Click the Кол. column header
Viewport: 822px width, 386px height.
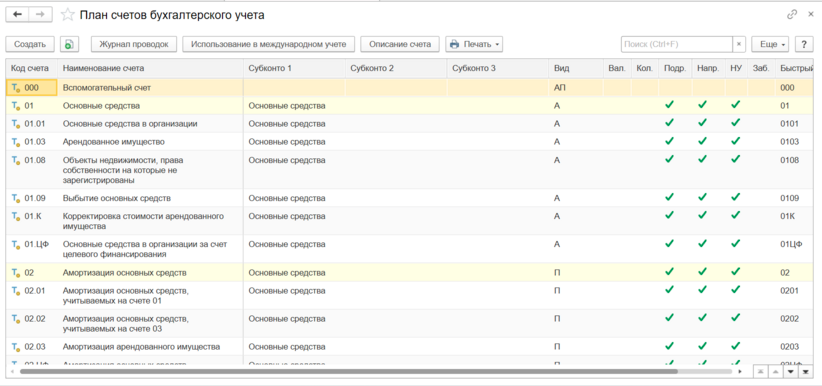(644, 69)
